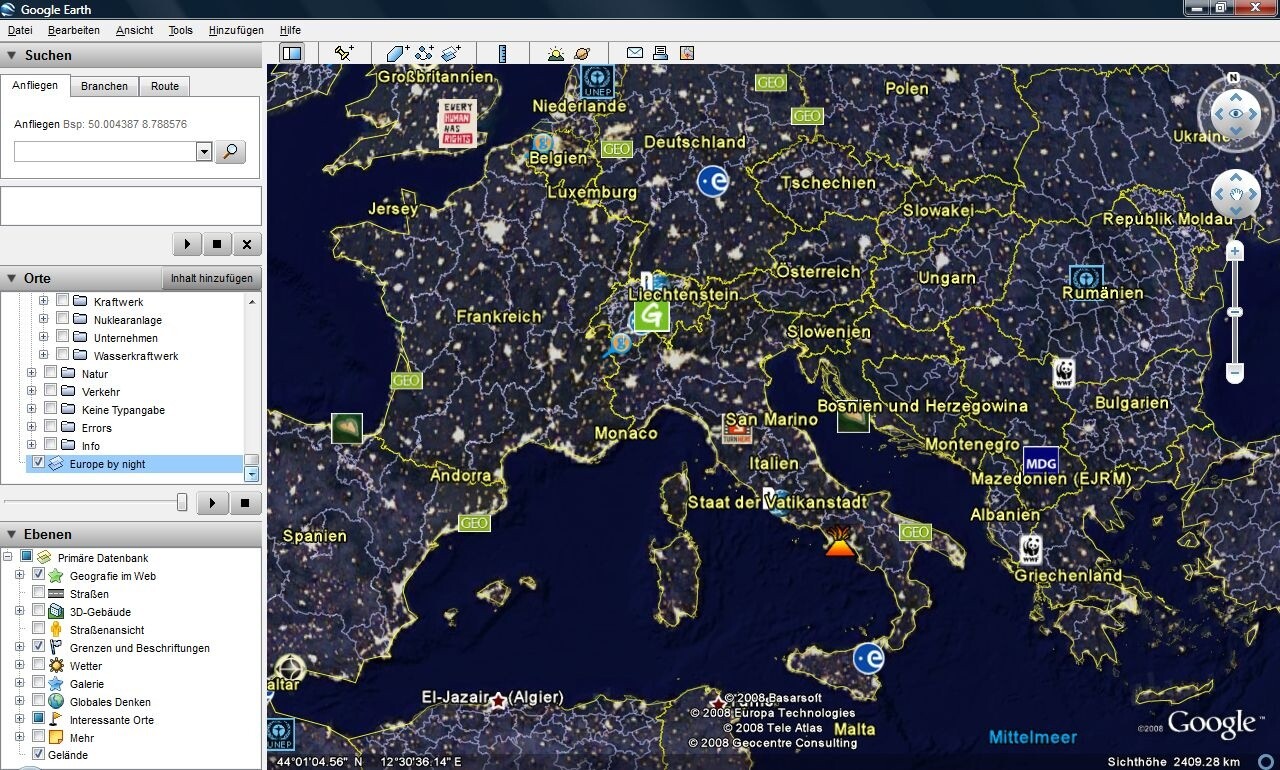
Task: Check the Natur folder checkbox
Action: pos(50,372)
